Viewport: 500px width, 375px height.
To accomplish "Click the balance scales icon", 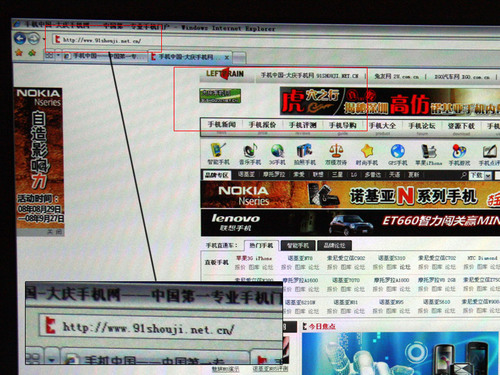I will (x=336, y=151).
